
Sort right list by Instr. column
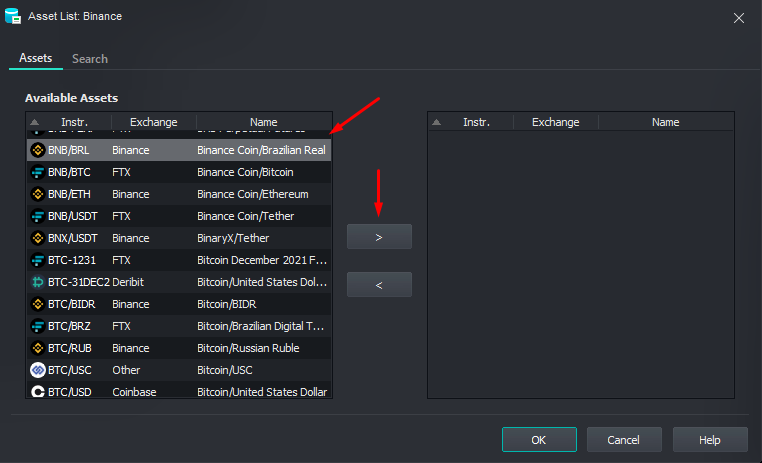pos(477,122)
